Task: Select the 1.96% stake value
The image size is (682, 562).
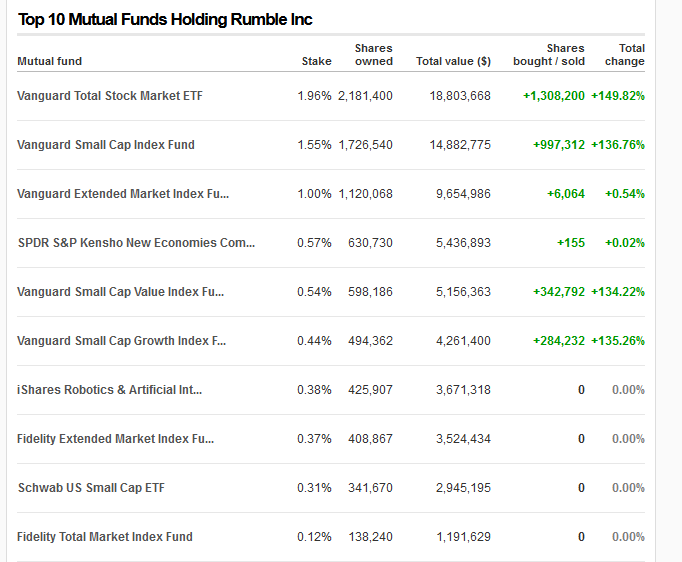Action: coord(314,96)
